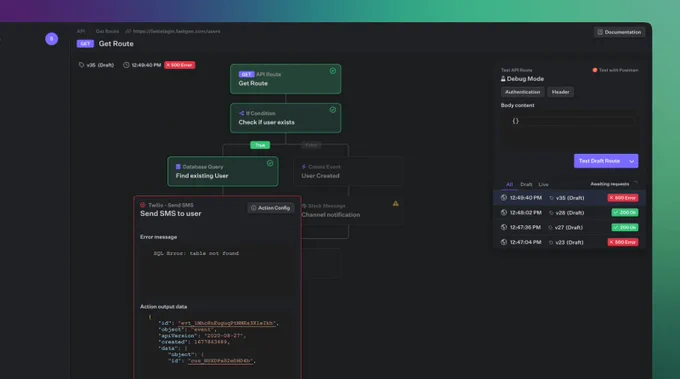Click the 200 Ok badge on the v28 row
680x379 pixels.
click(625, 212)
